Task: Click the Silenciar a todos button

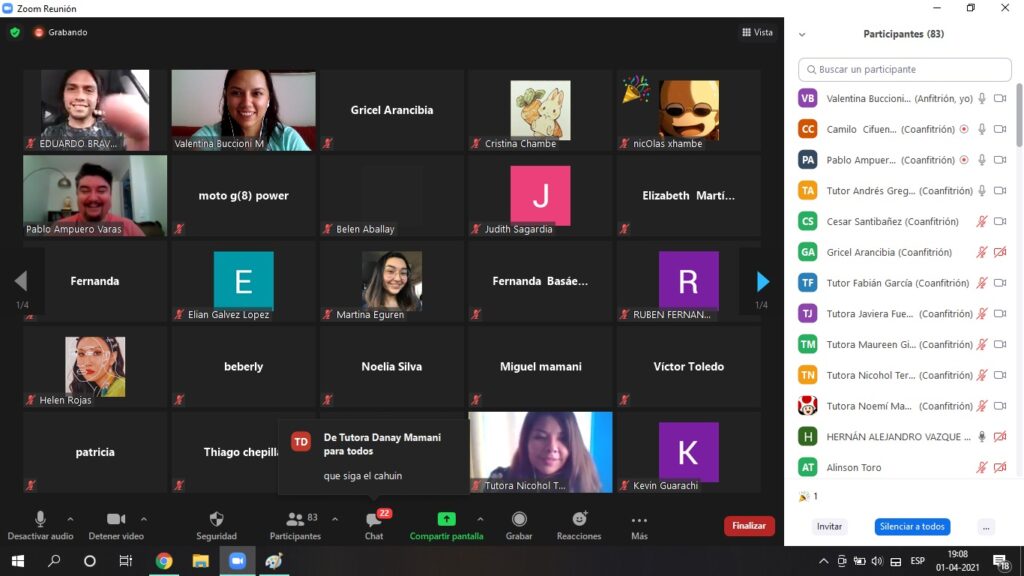Action: 911,527
